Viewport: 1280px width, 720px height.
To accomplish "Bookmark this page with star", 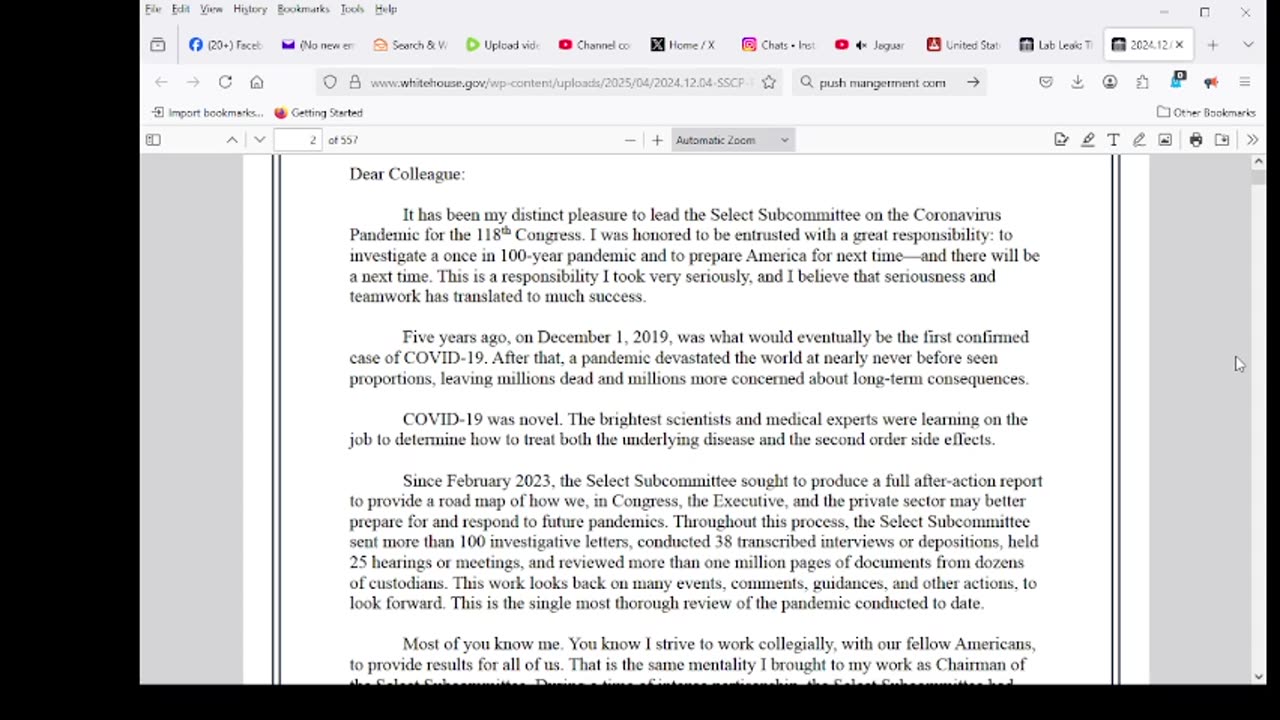I will pyautogui.click(x=768, y=83).
